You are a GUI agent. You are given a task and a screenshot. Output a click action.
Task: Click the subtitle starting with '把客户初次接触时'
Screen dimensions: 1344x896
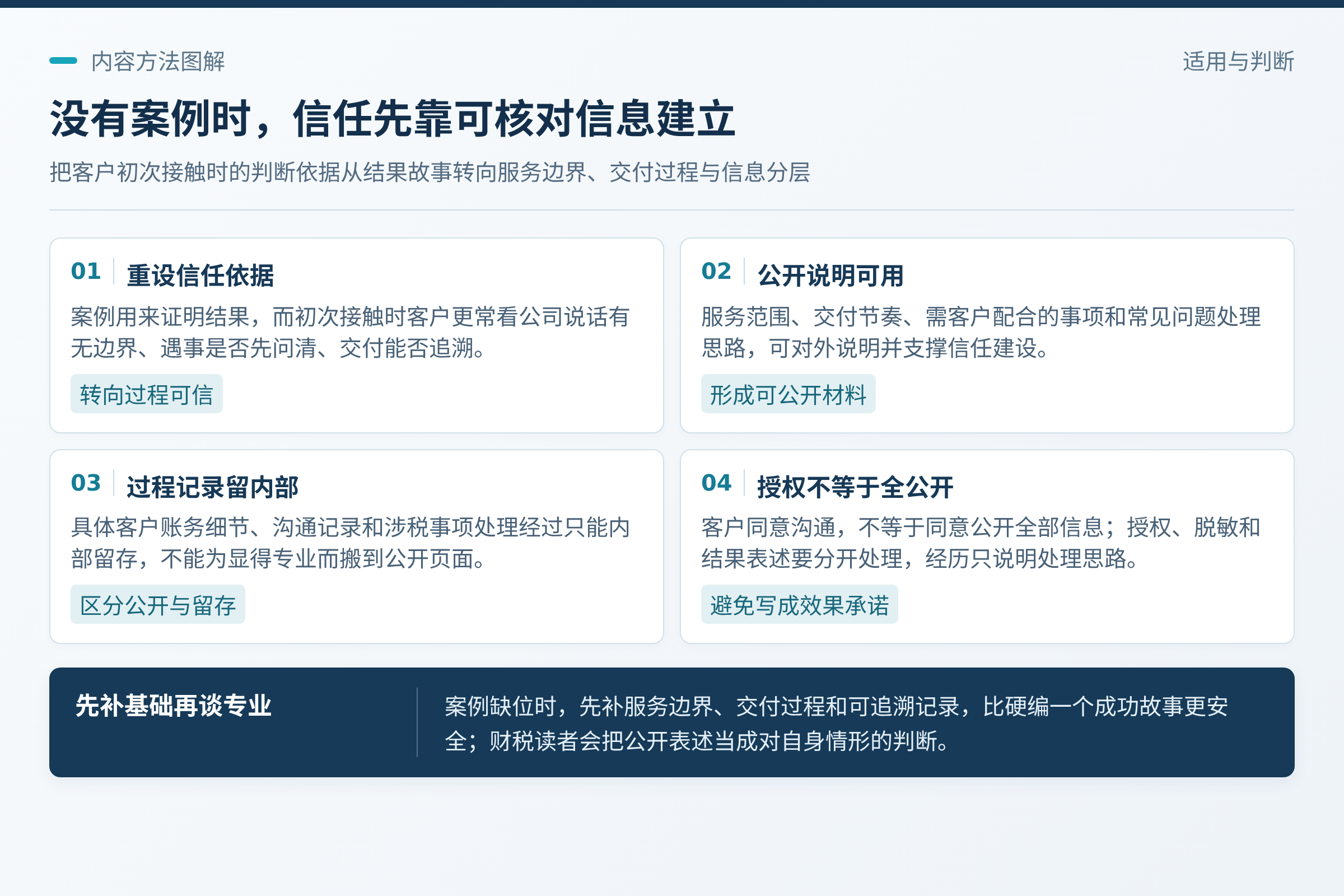coord(430,172)
